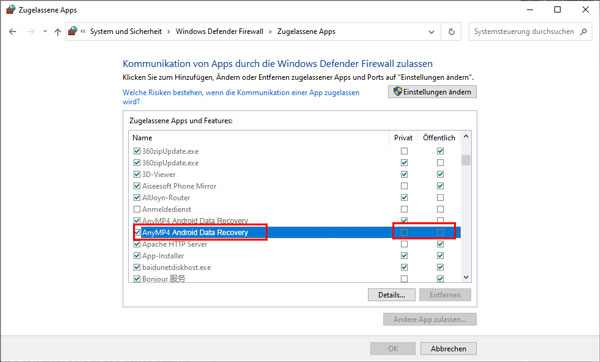This screenshot has width=600, height=362.
Task: Toggle Apache HTTP Server Privat checkbox
Action: [x=404, y=244]
